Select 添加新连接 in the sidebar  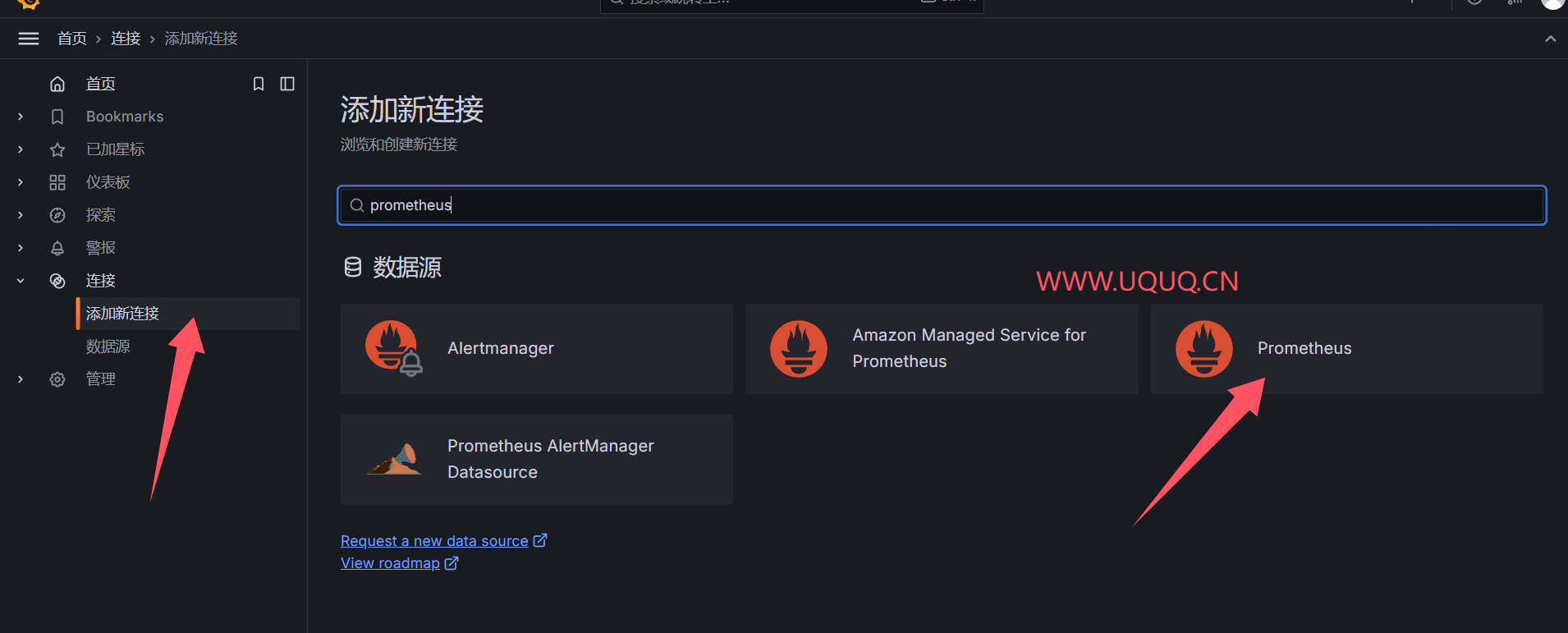coord(123,314)
